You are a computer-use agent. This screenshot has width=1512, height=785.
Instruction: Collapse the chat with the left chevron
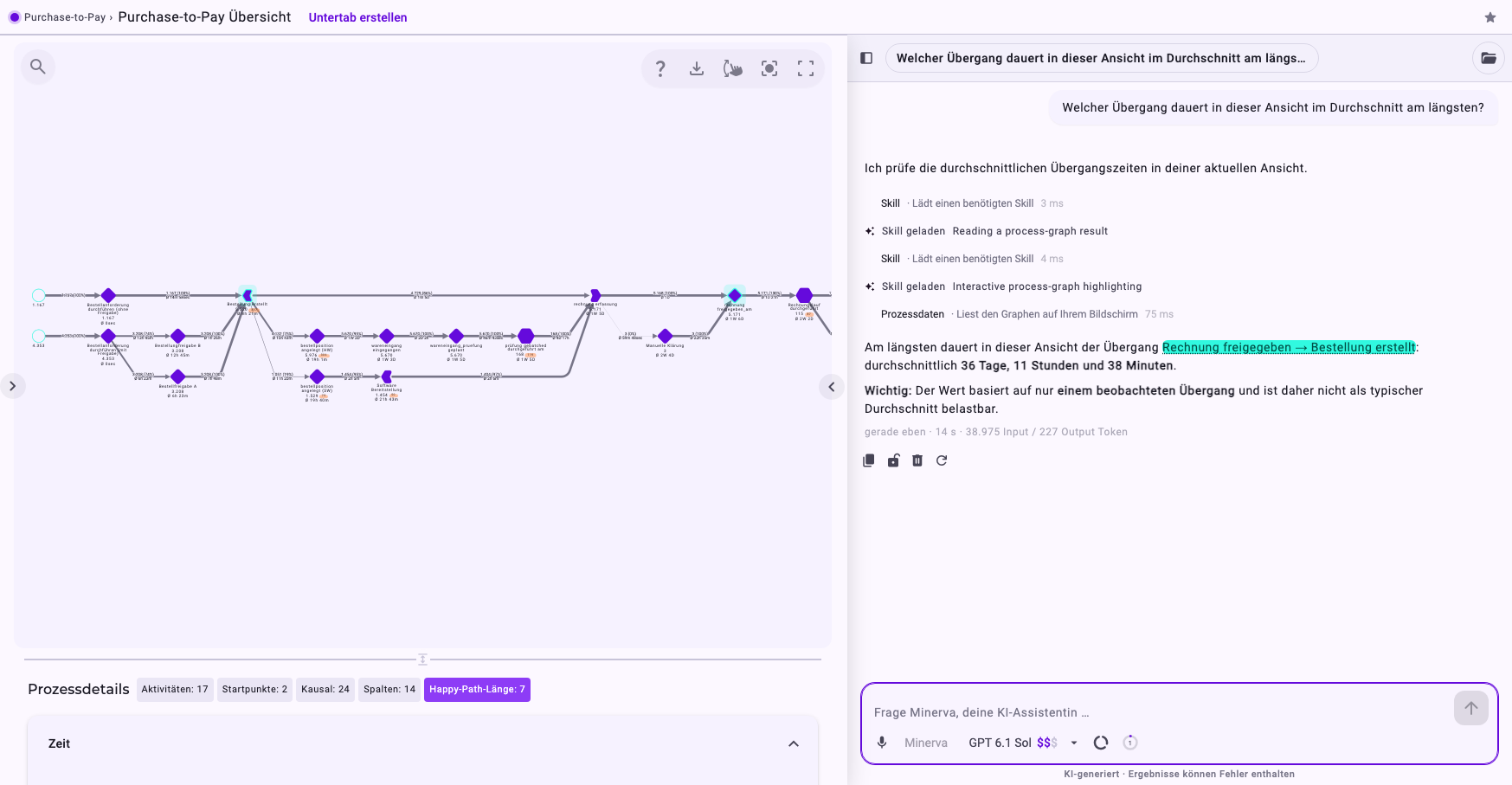pyautogui.click(x=831, y=387)
